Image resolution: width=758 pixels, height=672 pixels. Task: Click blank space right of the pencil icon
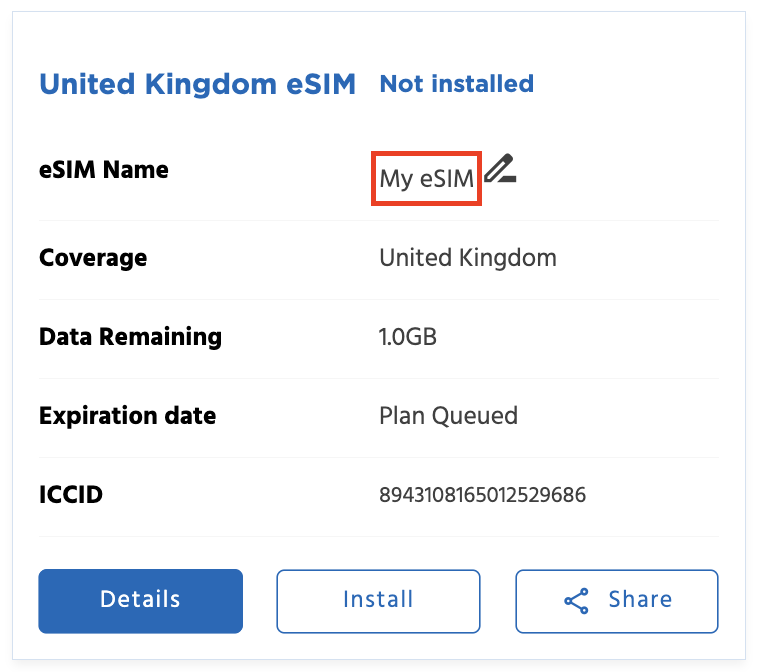click(x=620, y=172)
